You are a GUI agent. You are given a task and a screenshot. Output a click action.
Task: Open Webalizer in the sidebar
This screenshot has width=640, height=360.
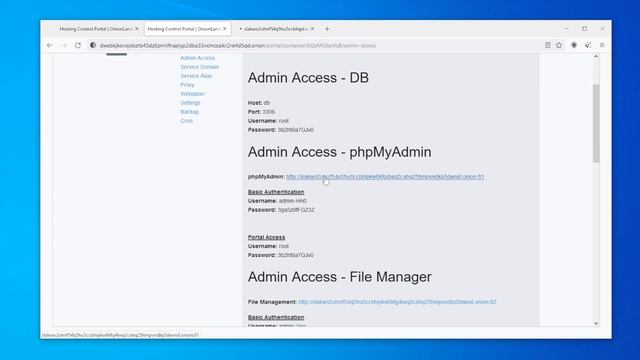pos(193,94)
